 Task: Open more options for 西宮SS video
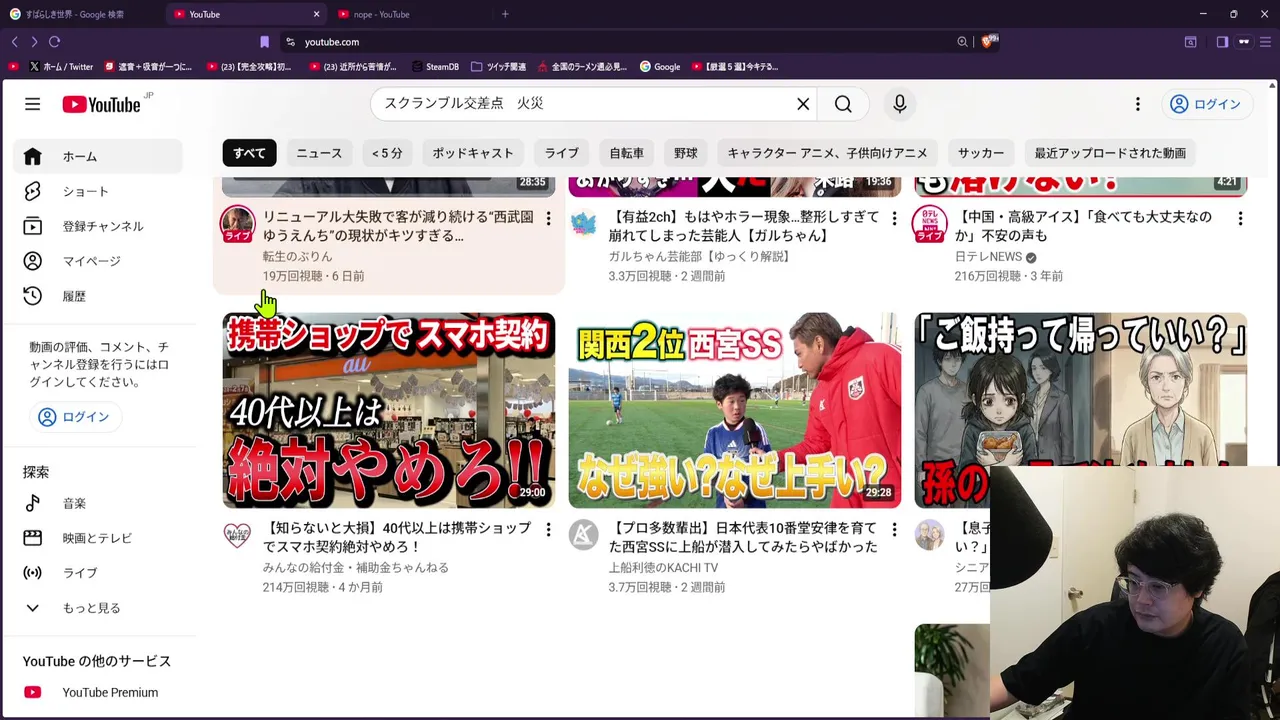(x=894, y=529)
